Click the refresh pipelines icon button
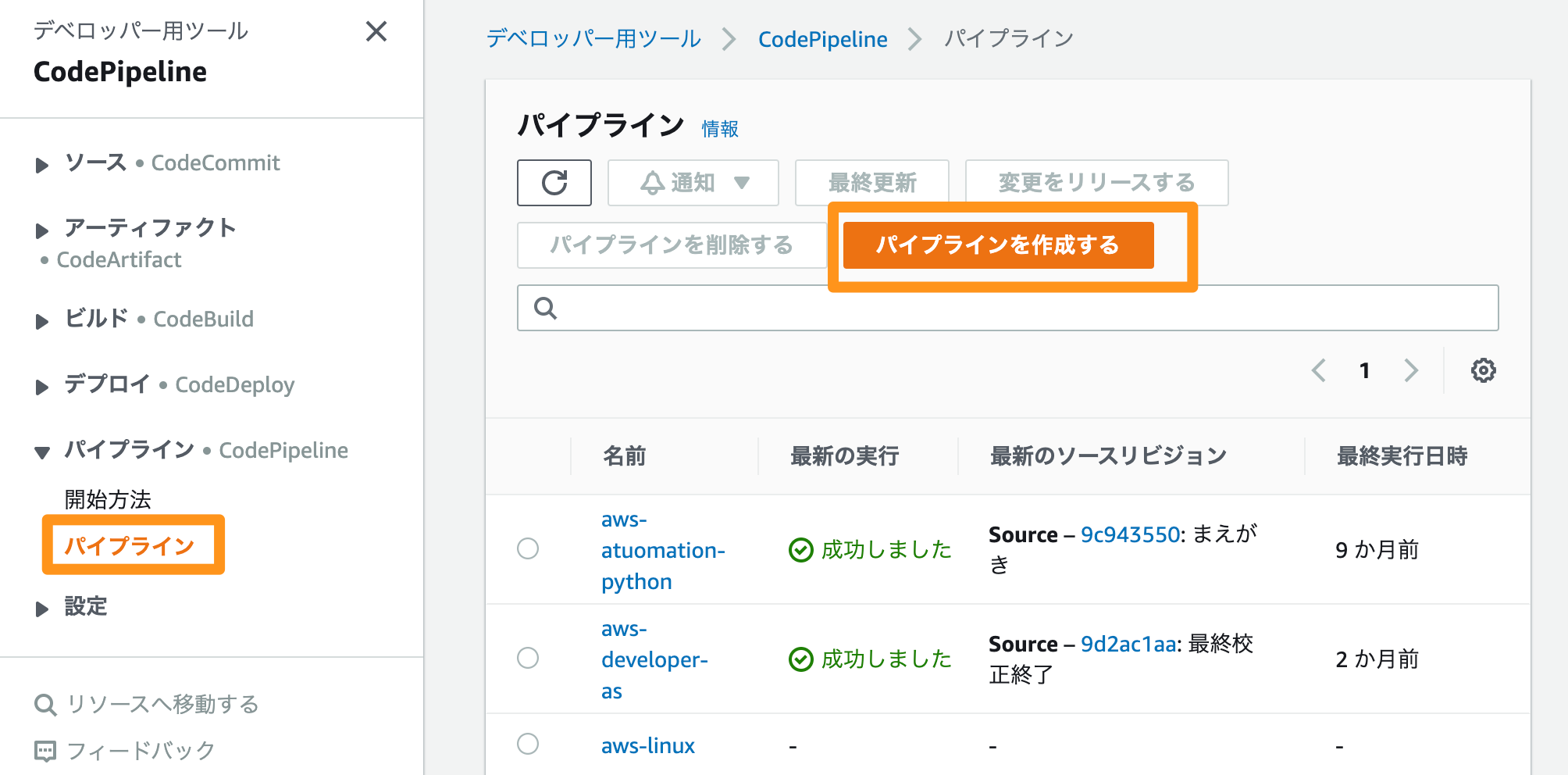 point(554,183)
